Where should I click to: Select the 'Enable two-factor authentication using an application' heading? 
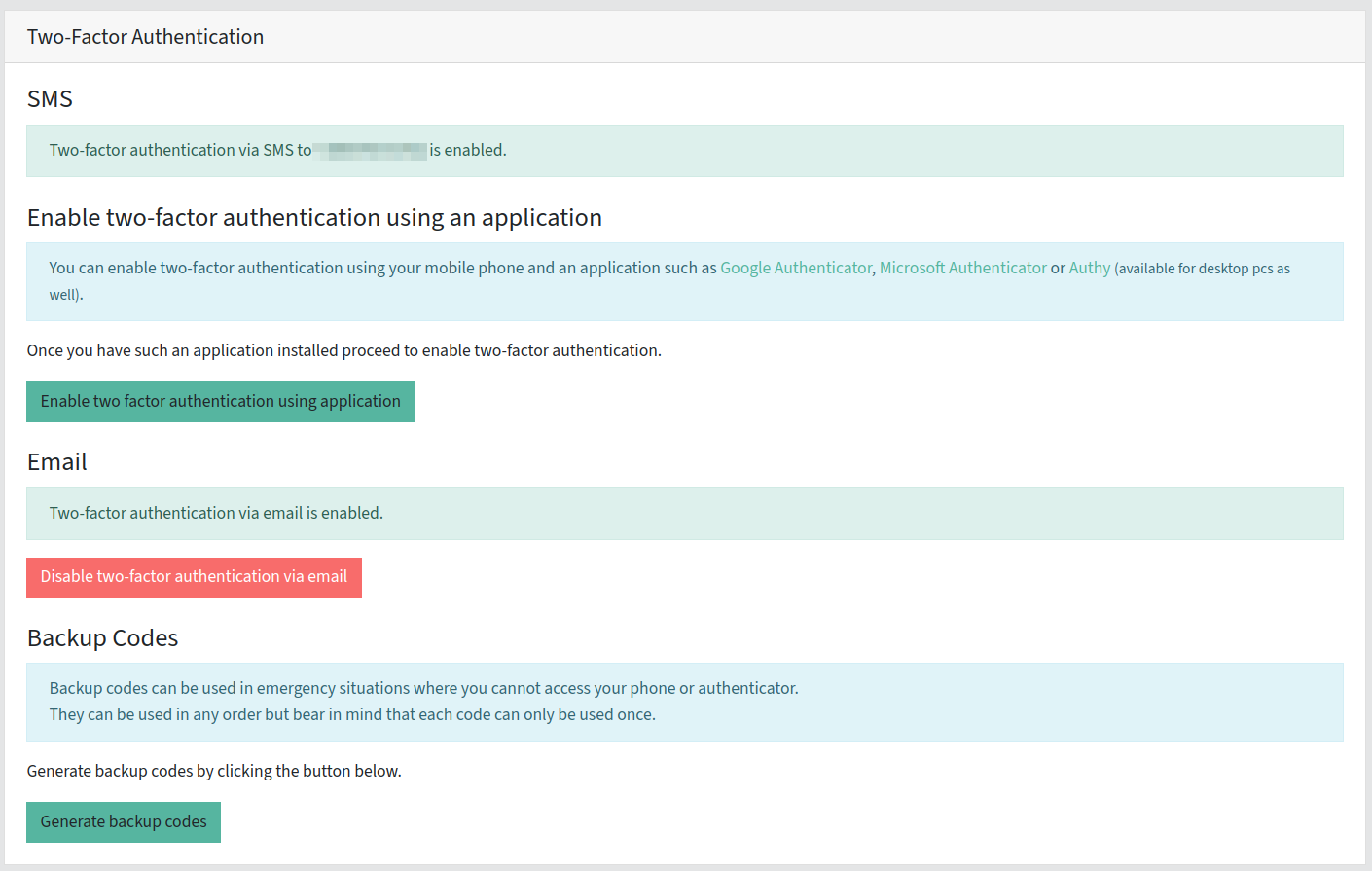[314, 218]
